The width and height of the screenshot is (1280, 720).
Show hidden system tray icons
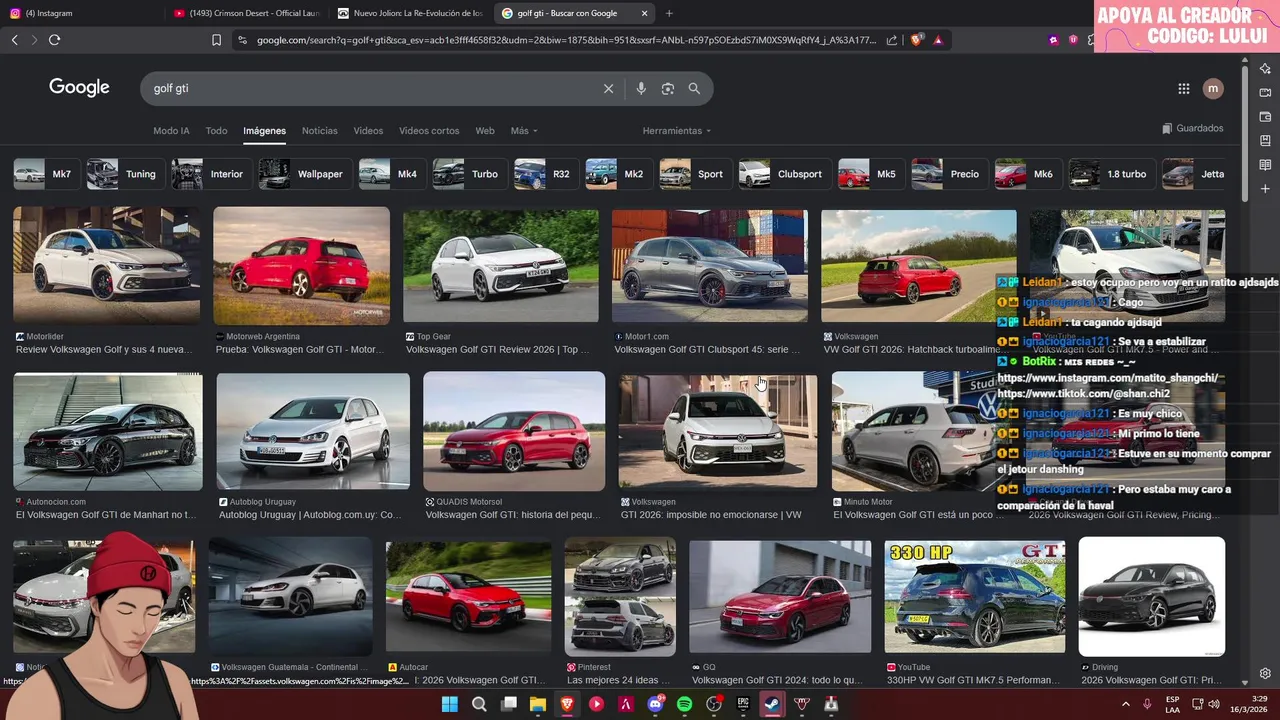coord(1125,704)
